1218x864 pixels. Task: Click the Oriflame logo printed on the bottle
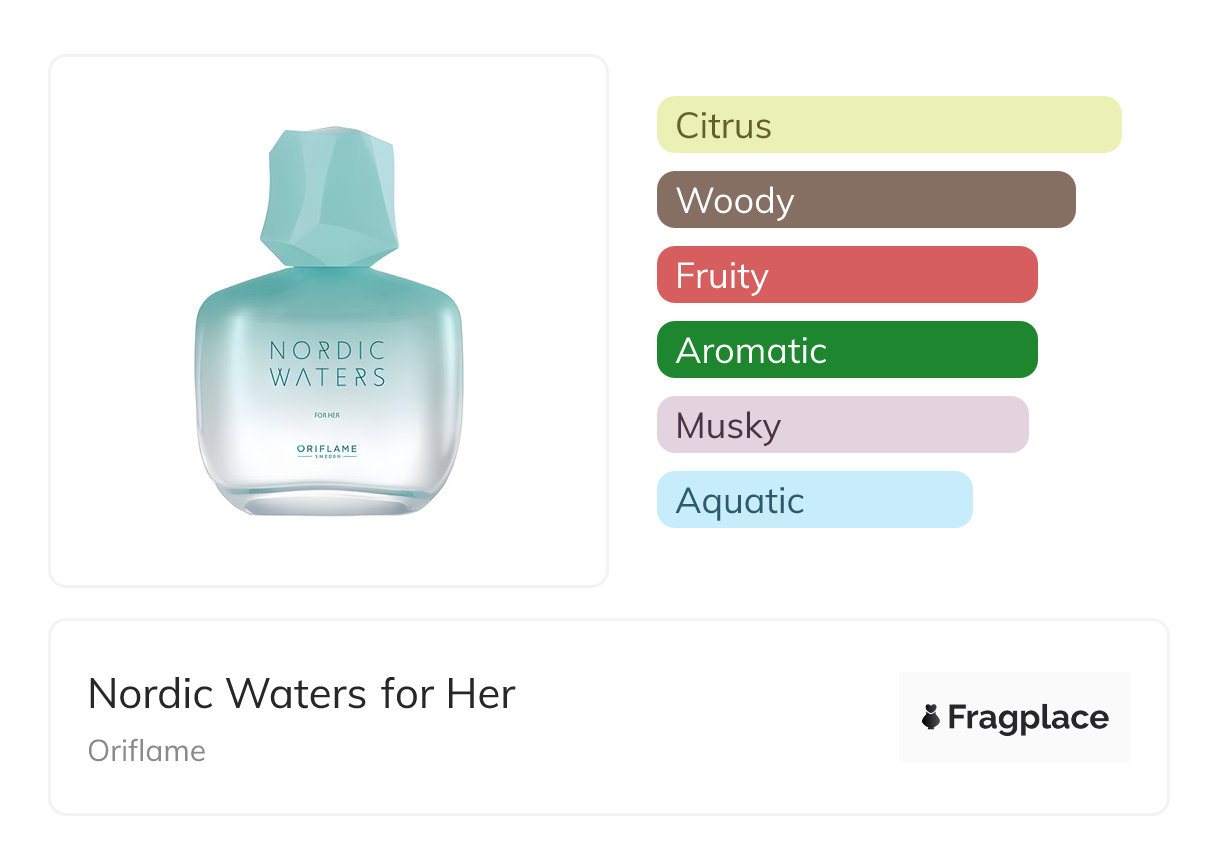[x=327, y=449]
